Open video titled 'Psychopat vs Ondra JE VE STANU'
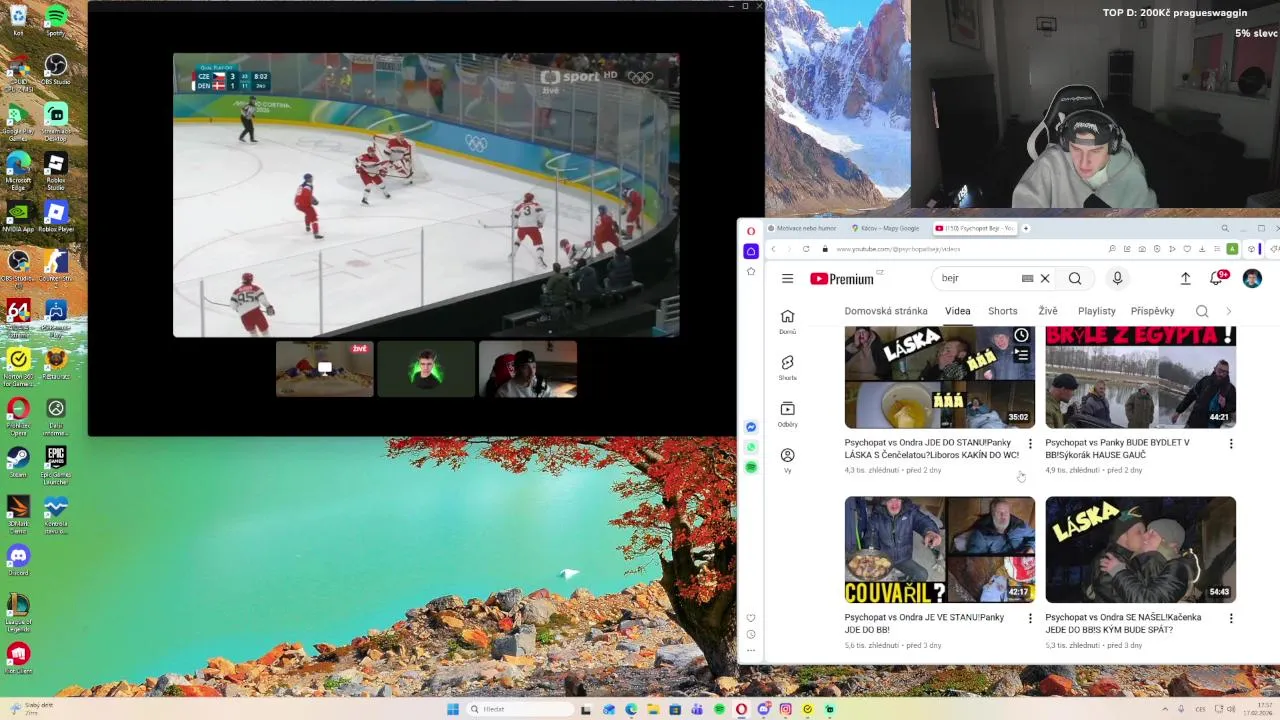1280x720 pixels. click(924, 624)
